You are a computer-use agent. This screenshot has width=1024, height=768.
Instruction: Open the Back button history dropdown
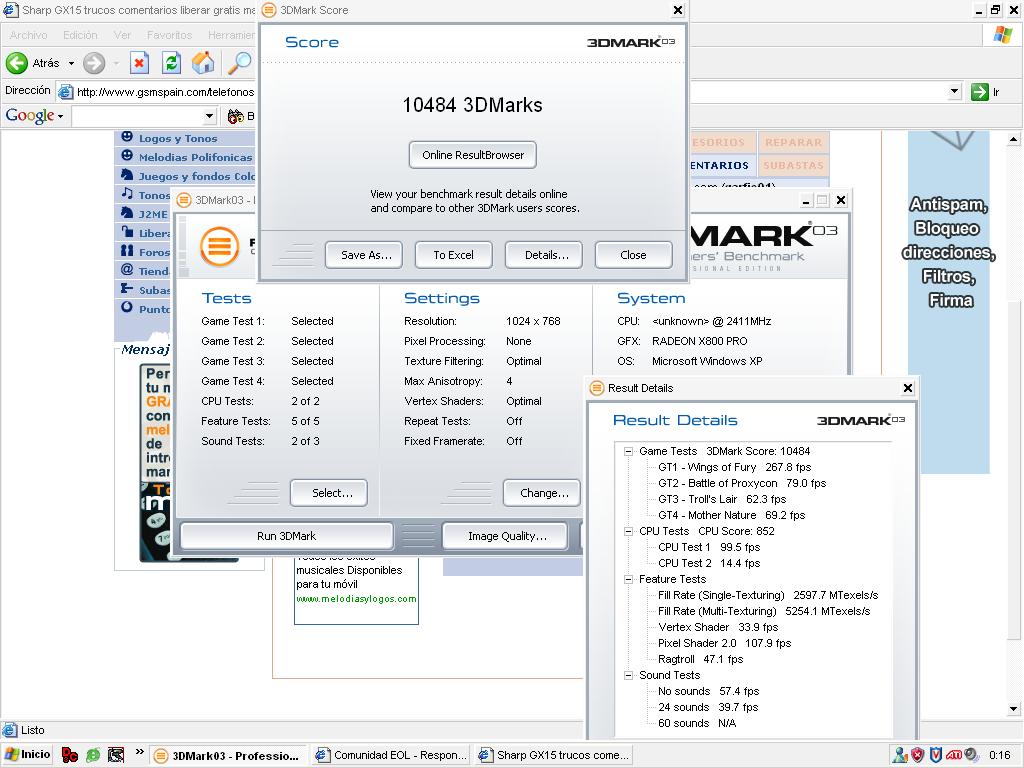coord(71,63)
